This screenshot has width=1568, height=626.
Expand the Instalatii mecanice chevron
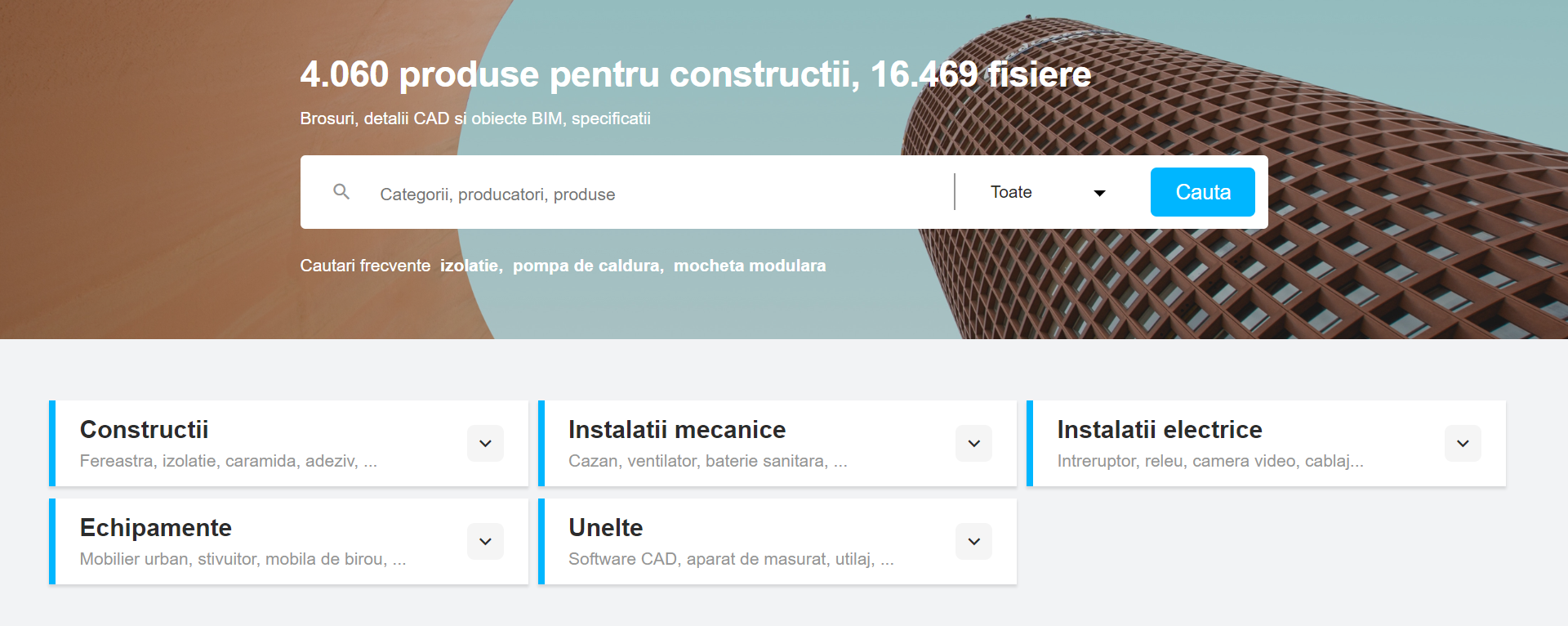coord(973,444)
